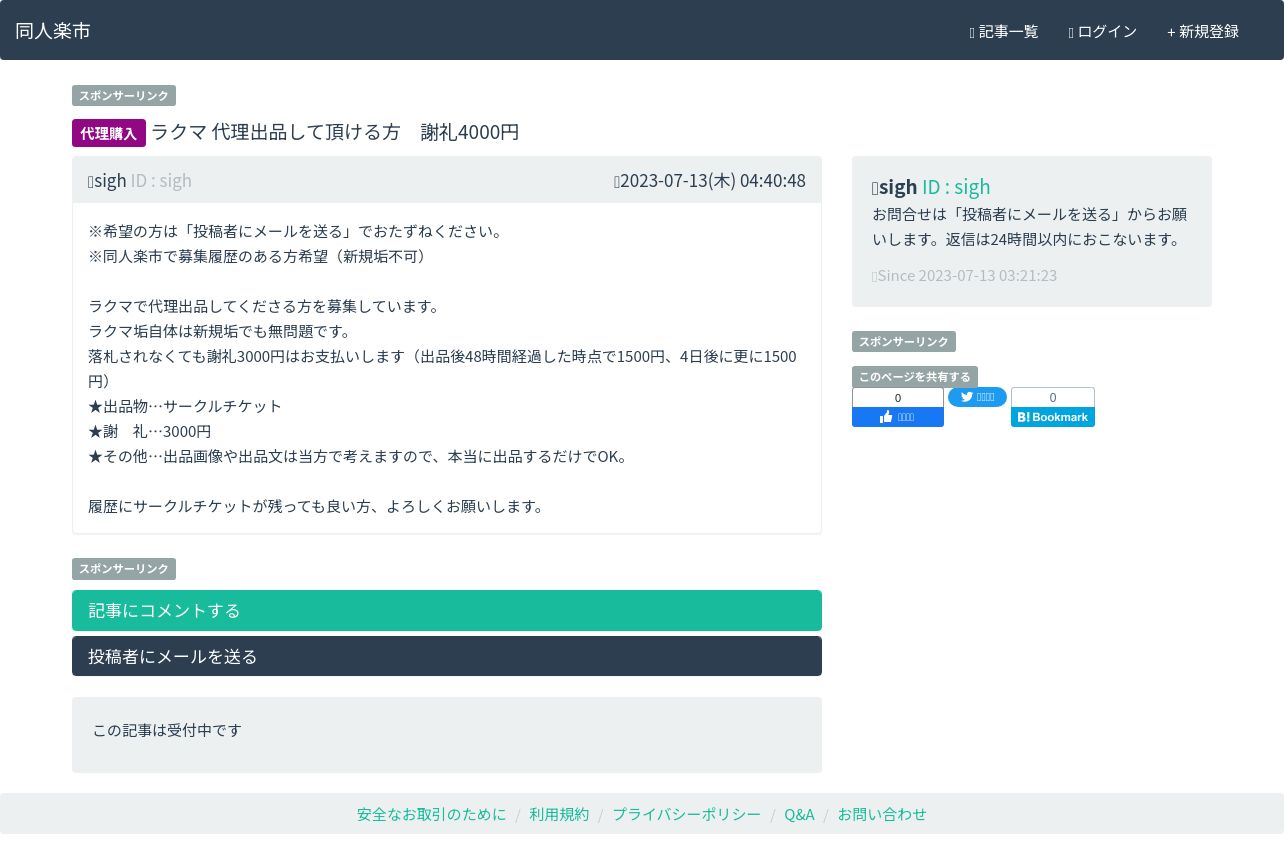Click the Since 2023-07-13 03:21:23 text
The height and width of the screenshot is (855, 1284).
click(x=965, y=275)
